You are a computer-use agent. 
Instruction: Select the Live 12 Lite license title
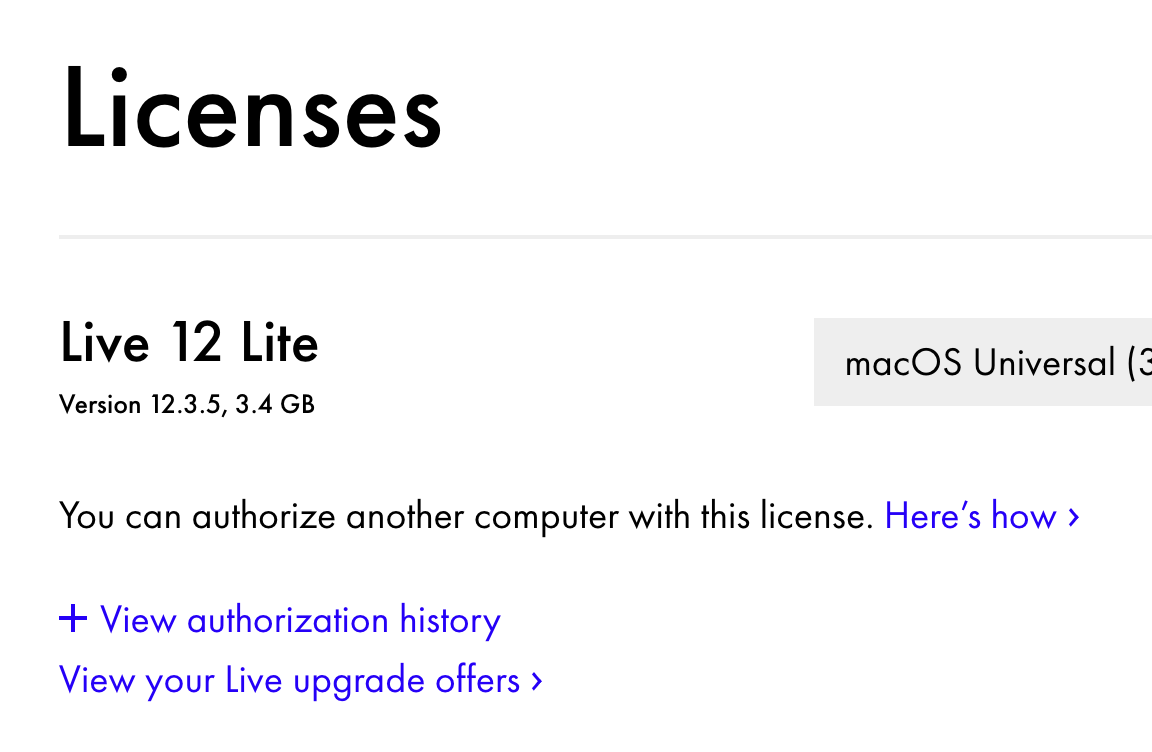click(x=189, y=343)
